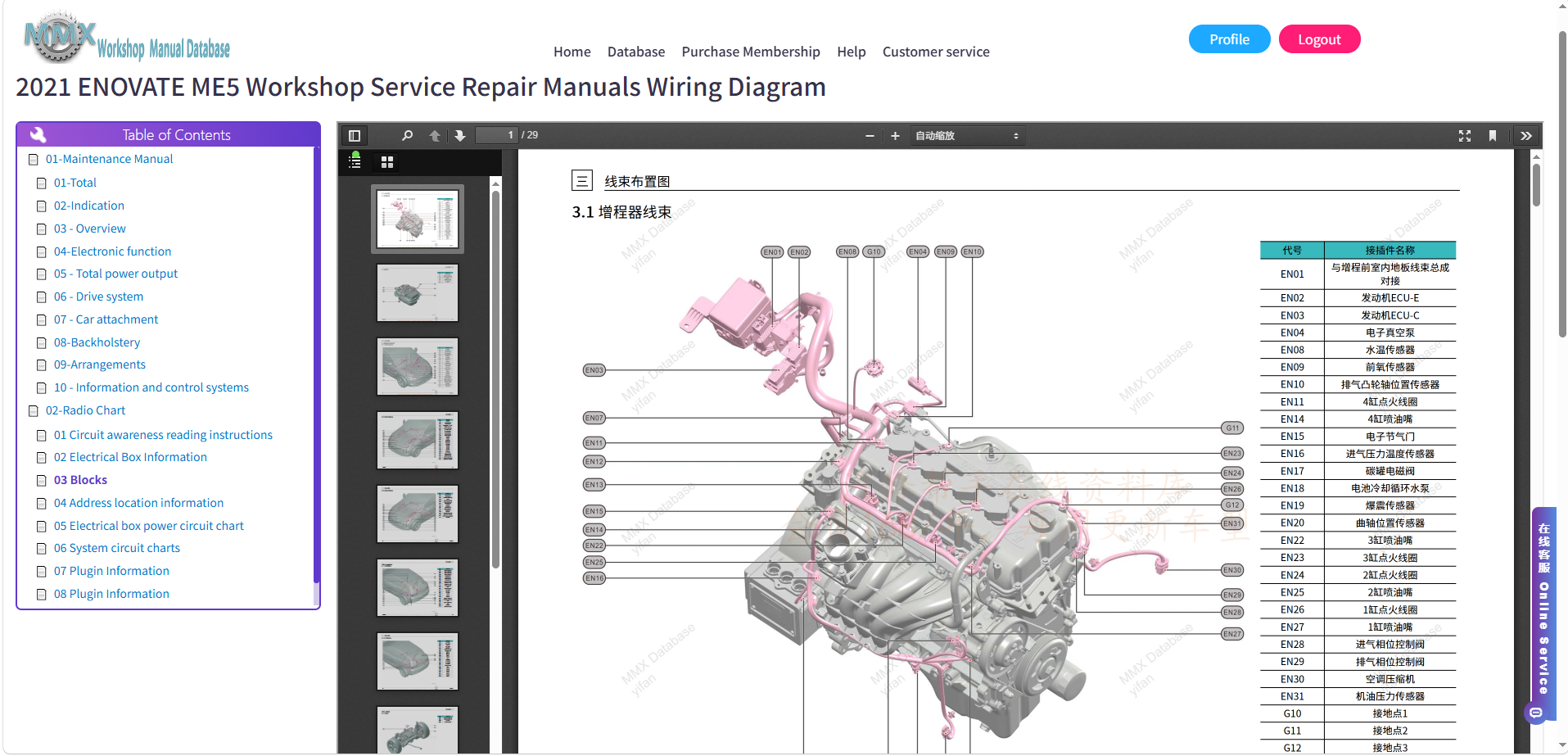Open the PDF find-in-document search

(407, 136)
